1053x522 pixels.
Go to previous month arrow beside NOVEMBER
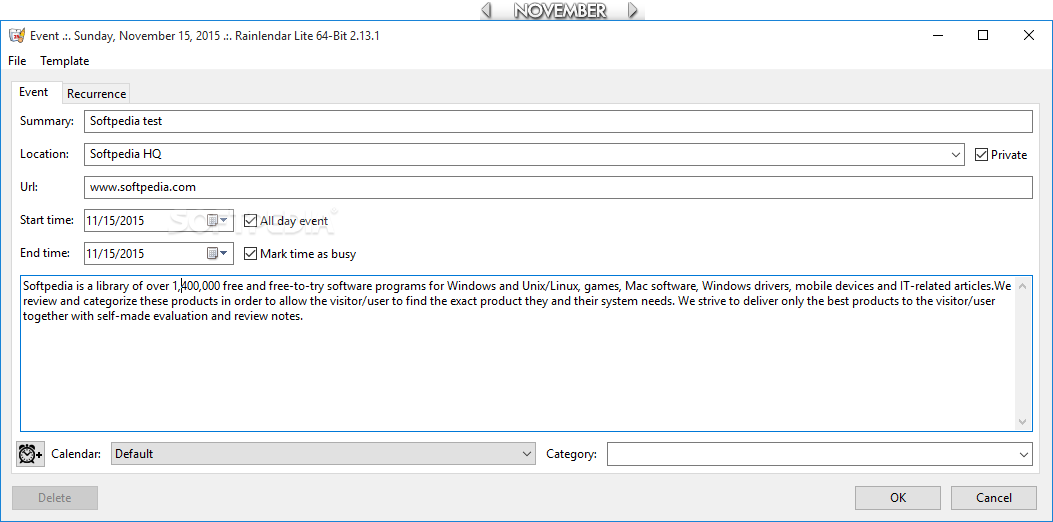tap(487, 10)
